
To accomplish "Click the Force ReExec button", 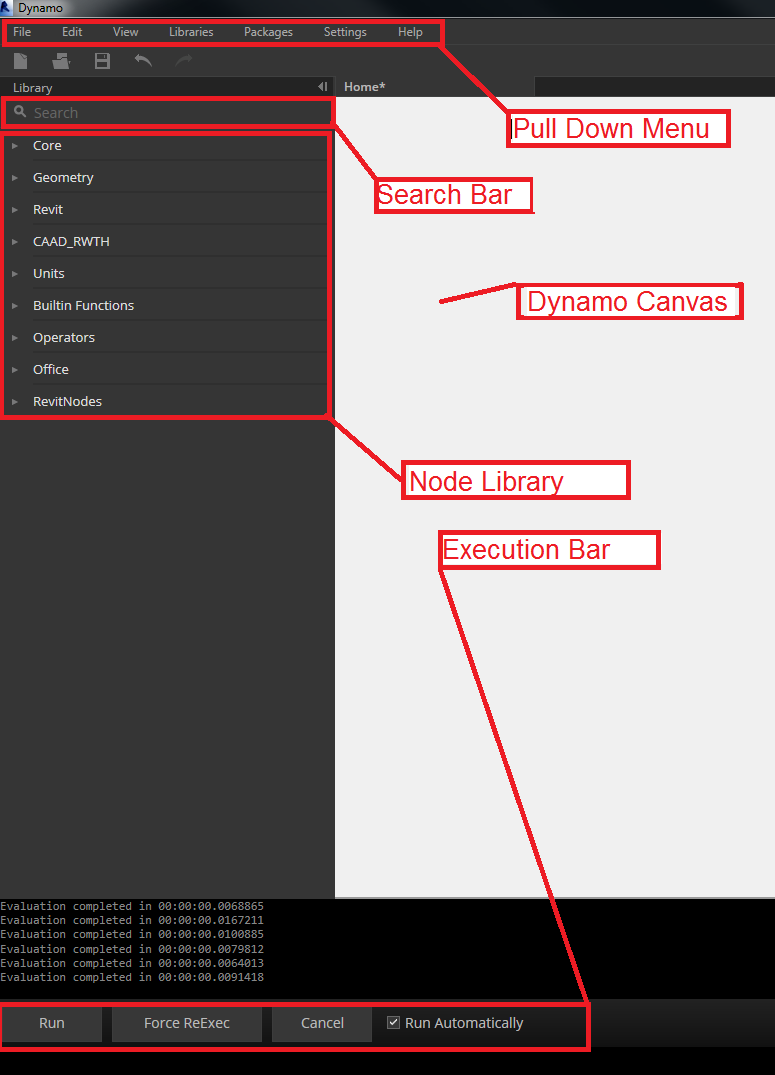I will click(187, 1023).
